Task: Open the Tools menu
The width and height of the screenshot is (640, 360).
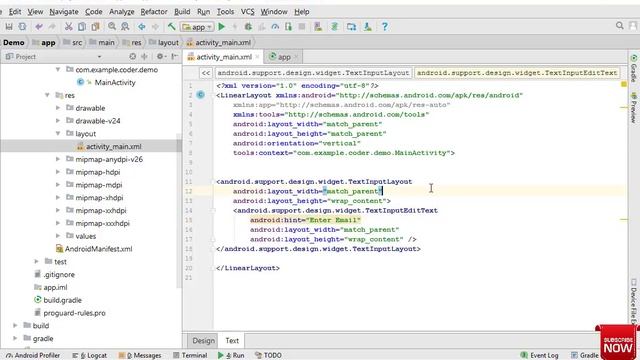Action: [x=225, y=12]
